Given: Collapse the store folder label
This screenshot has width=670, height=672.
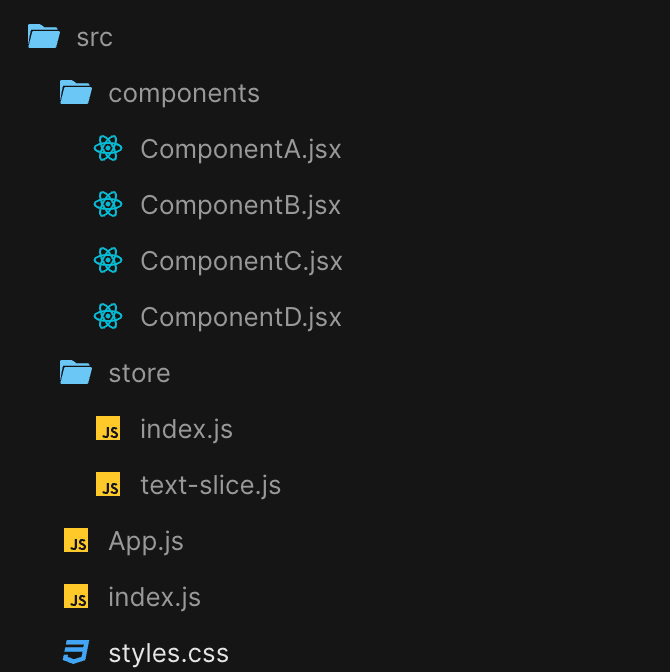Looking at the screenshot, I should [139, 373].
